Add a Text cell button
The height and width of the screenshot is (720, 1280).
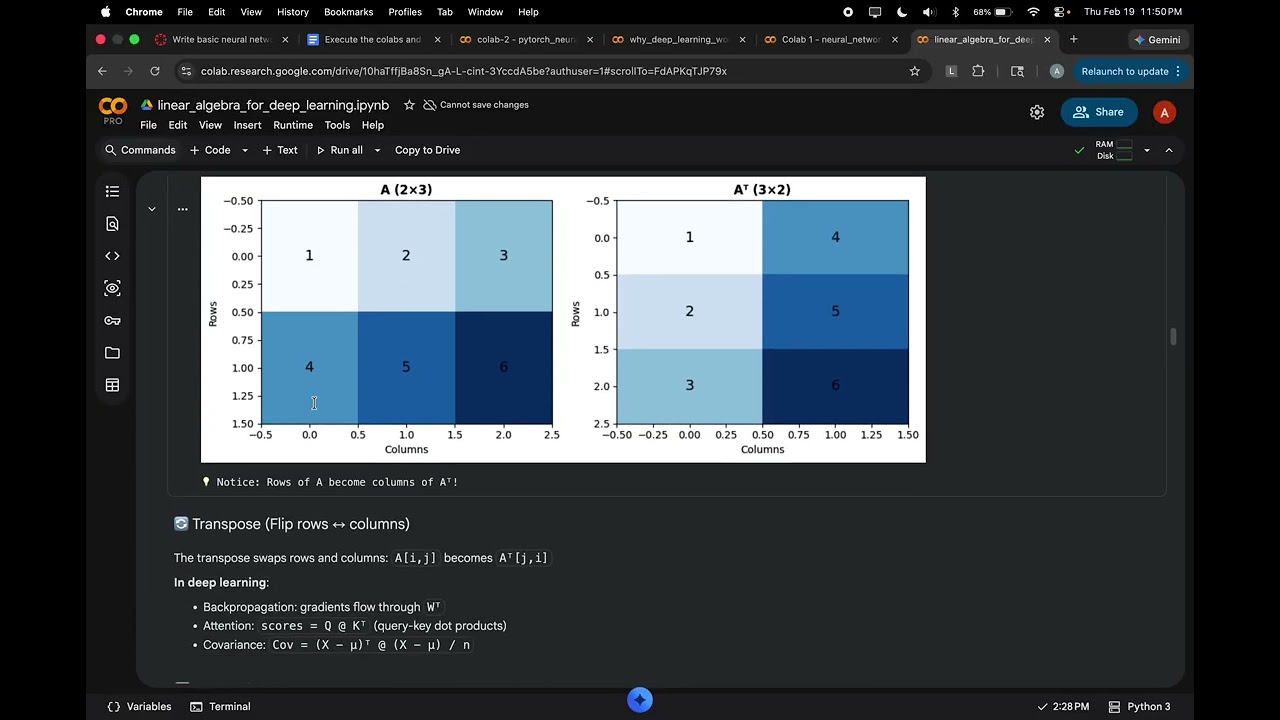[x=280, y=150]
